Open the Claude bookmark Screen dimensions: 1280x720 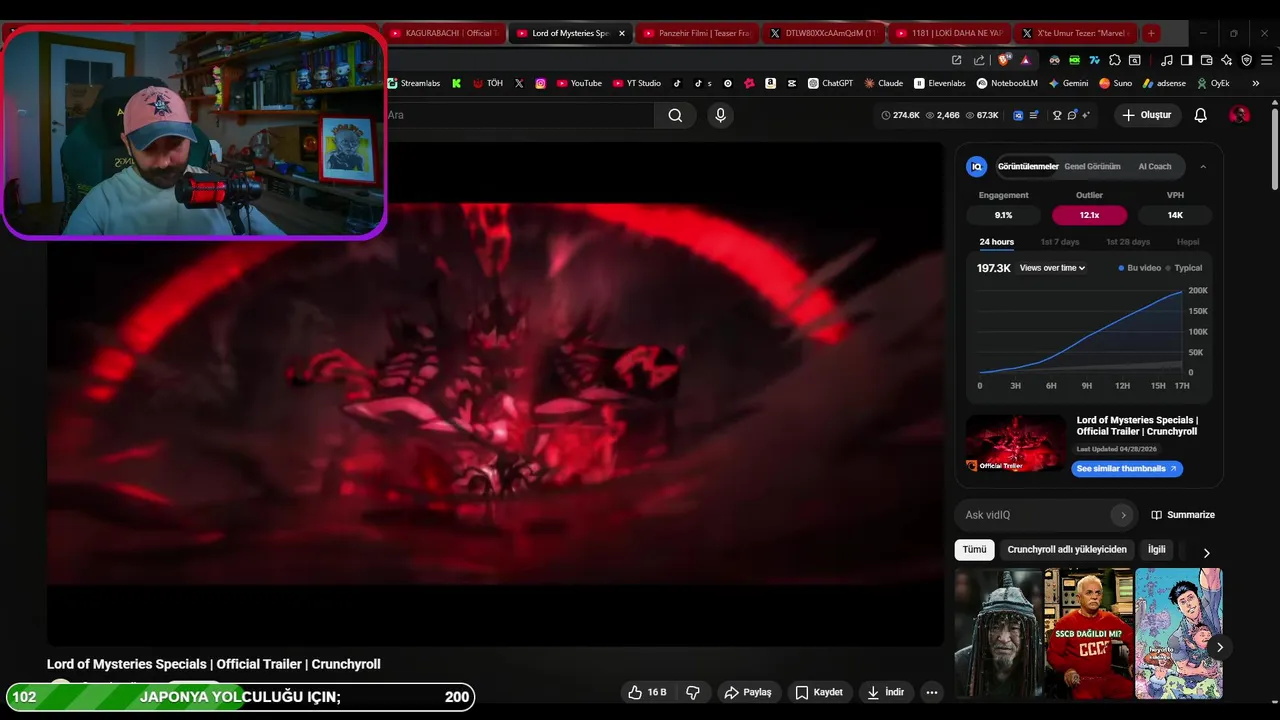884,83
